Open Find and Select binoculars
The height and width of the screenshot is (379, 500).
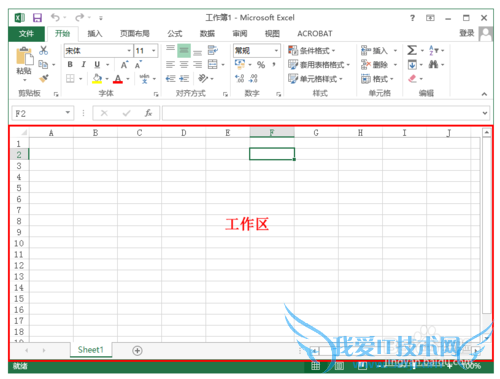click(433, 64)
